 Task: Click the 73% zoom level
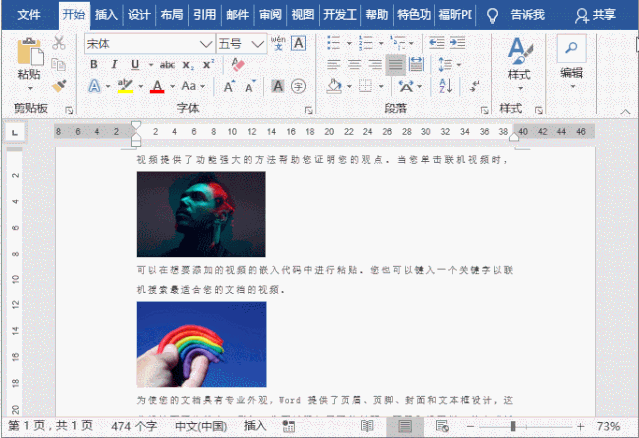pyautogui.click(x=608, y=427)
